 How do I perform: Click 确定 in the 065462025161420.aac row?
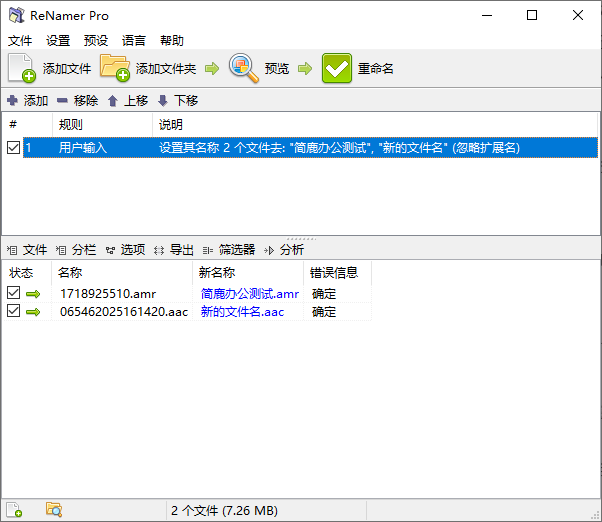324,312
